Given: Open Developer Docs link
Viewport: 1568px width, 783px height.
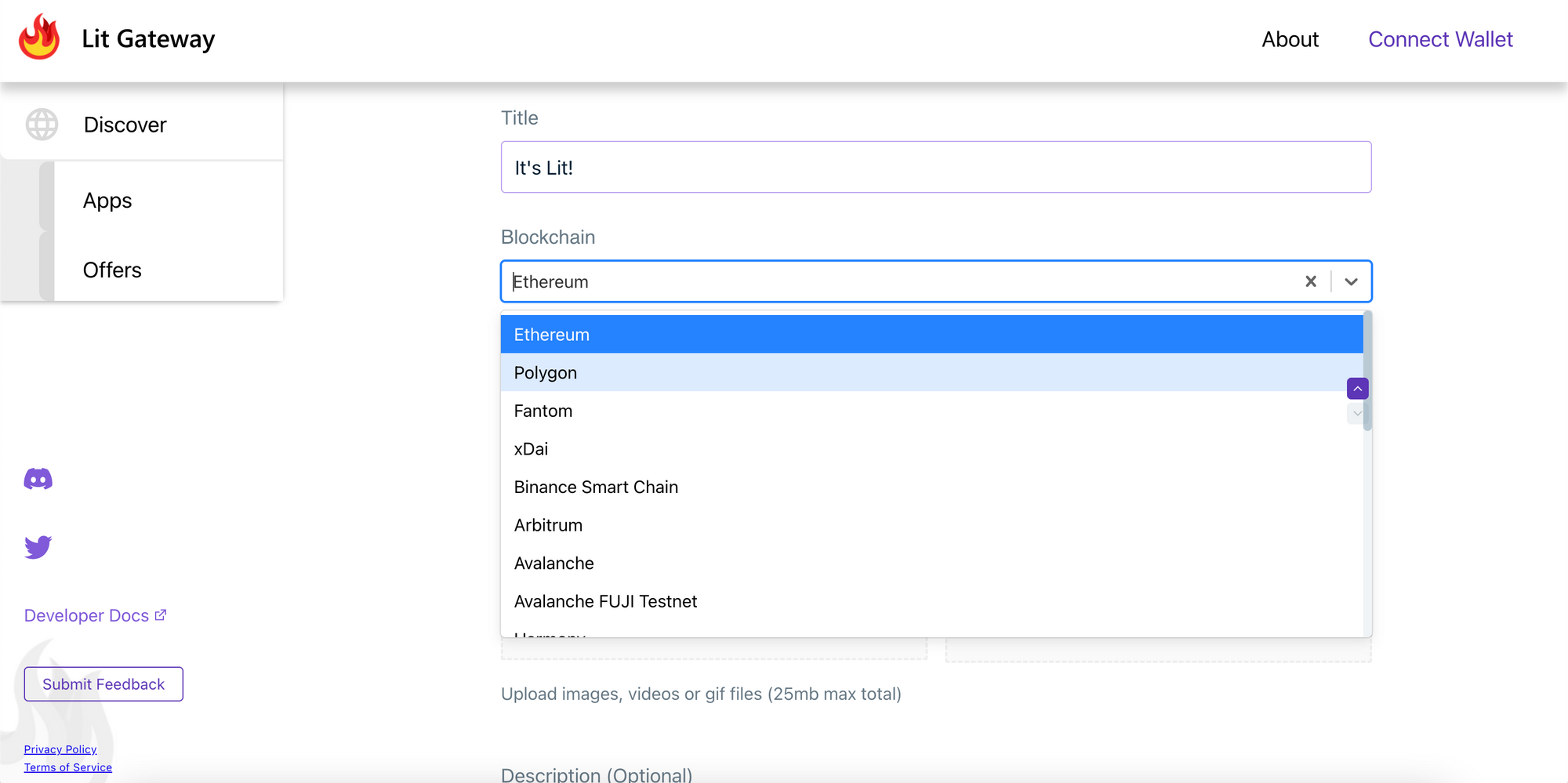Looking at the screenshot, I should tap(95, 615).
